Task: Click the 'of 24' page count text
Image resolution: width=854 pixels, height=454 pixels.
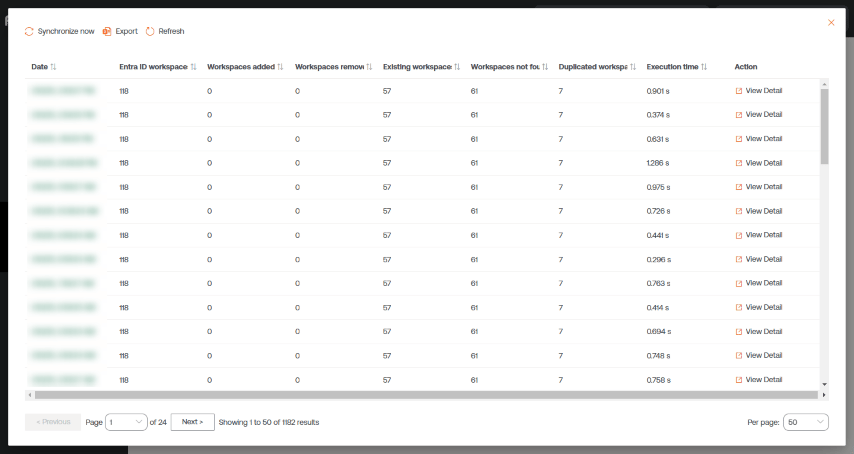Action: pyautogui.click(x=158, y=422)
